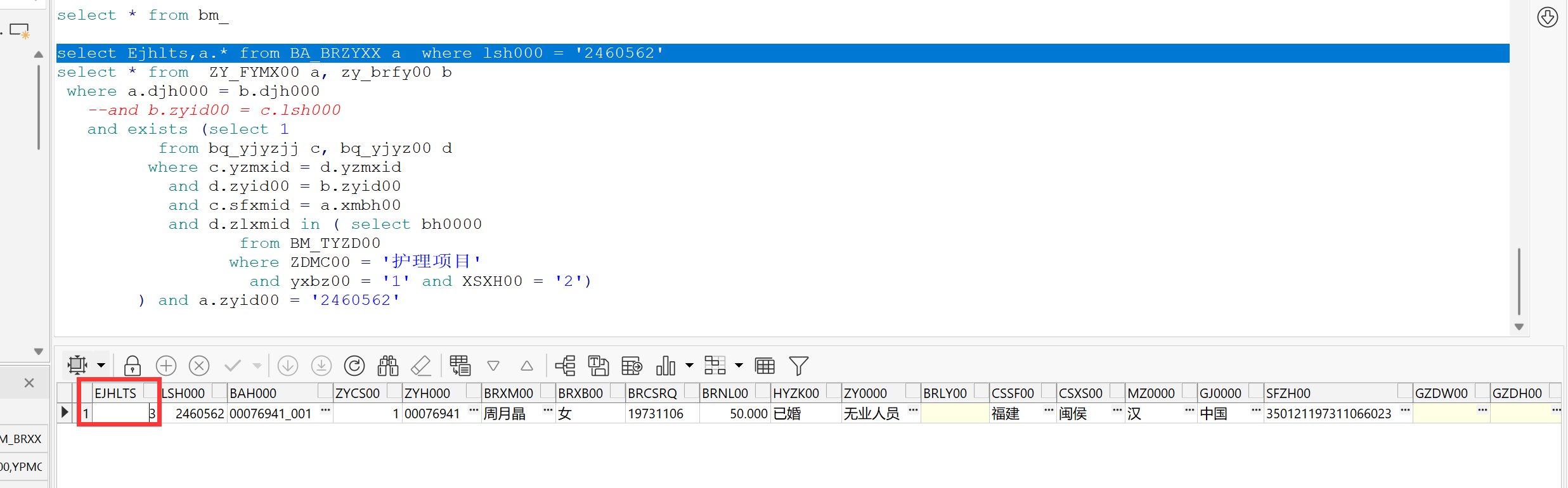
Task: Click the row indicator arrow for row 1
Action: point(65,413)
